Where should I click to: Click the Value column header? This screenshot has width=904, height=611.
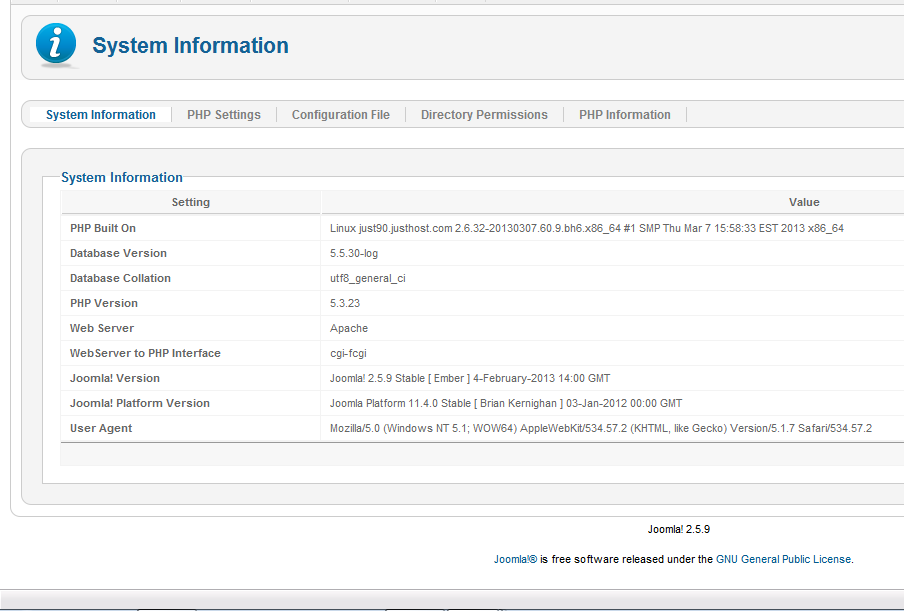point(803,202)
